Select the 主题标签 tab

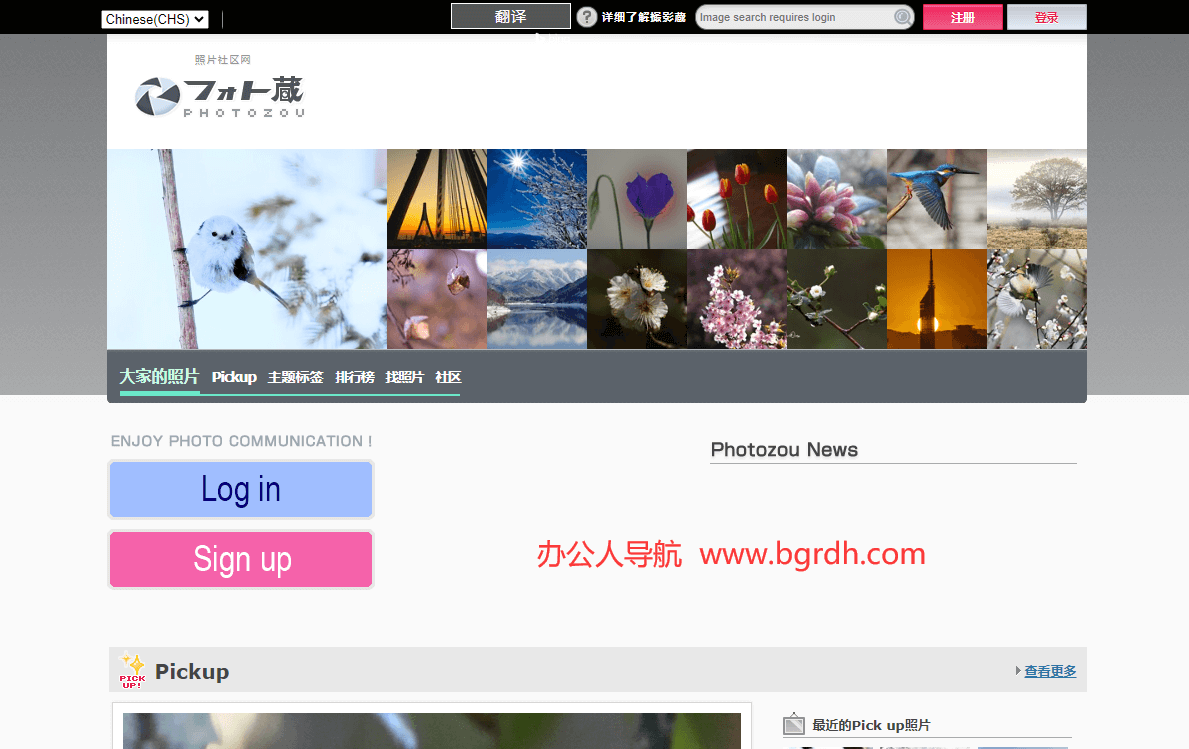295,377
